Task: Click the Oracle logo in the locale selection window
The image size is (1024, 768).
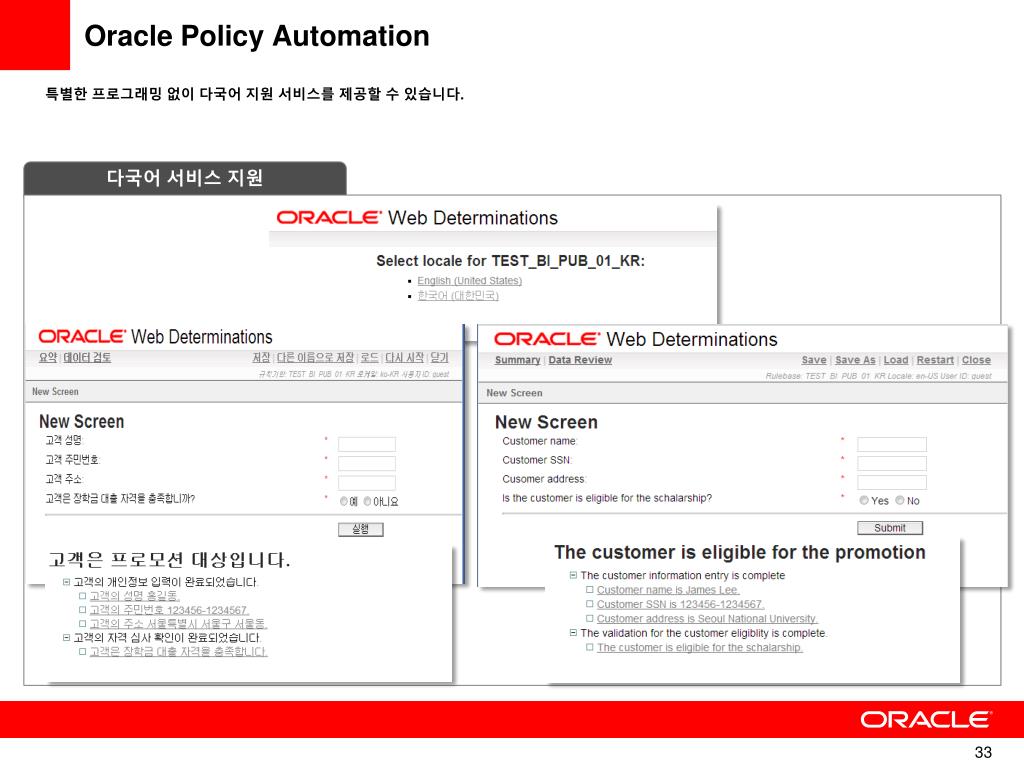Action: pyautogui.click(x=328, y=217)
